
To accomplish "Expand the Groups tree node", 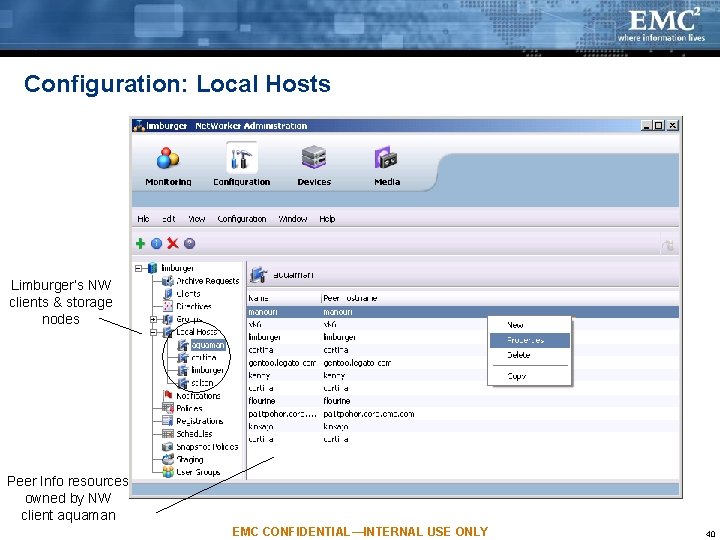I will coord(153,319).
